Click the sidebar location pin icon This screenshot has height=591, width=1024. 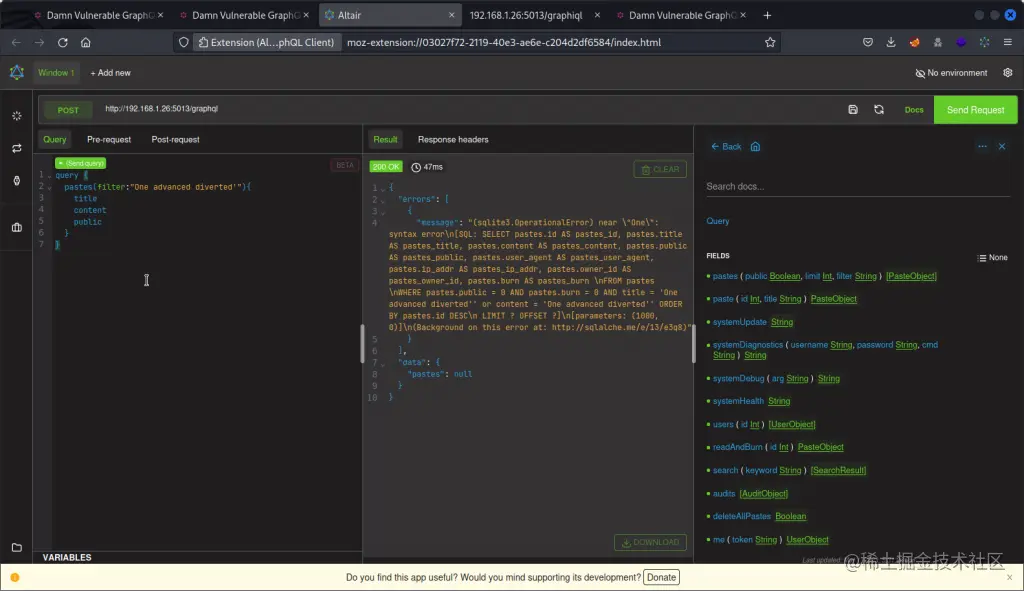[x=17, y=181]
